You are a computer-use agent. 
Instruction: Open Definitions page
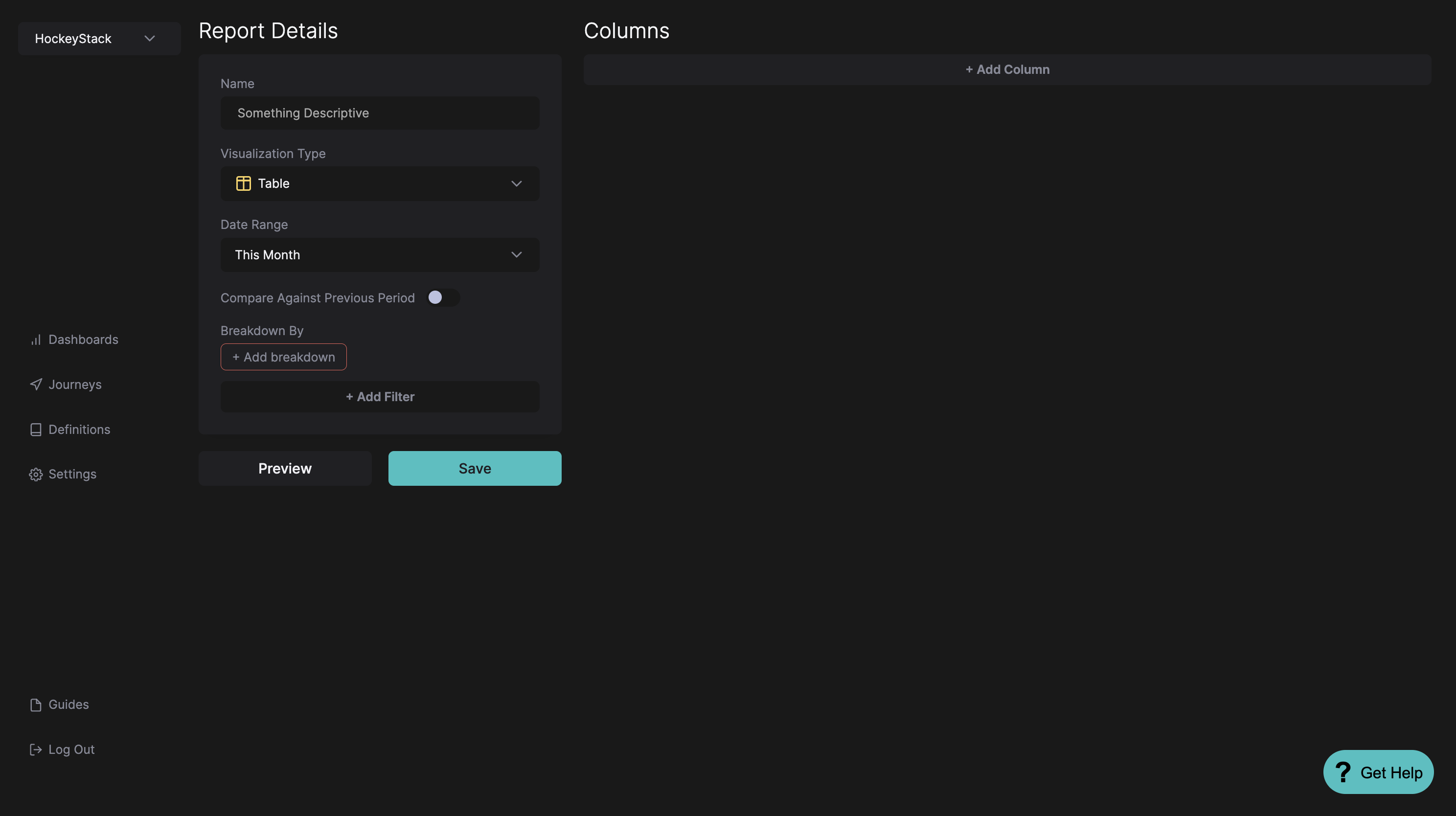tap(70, 430)
